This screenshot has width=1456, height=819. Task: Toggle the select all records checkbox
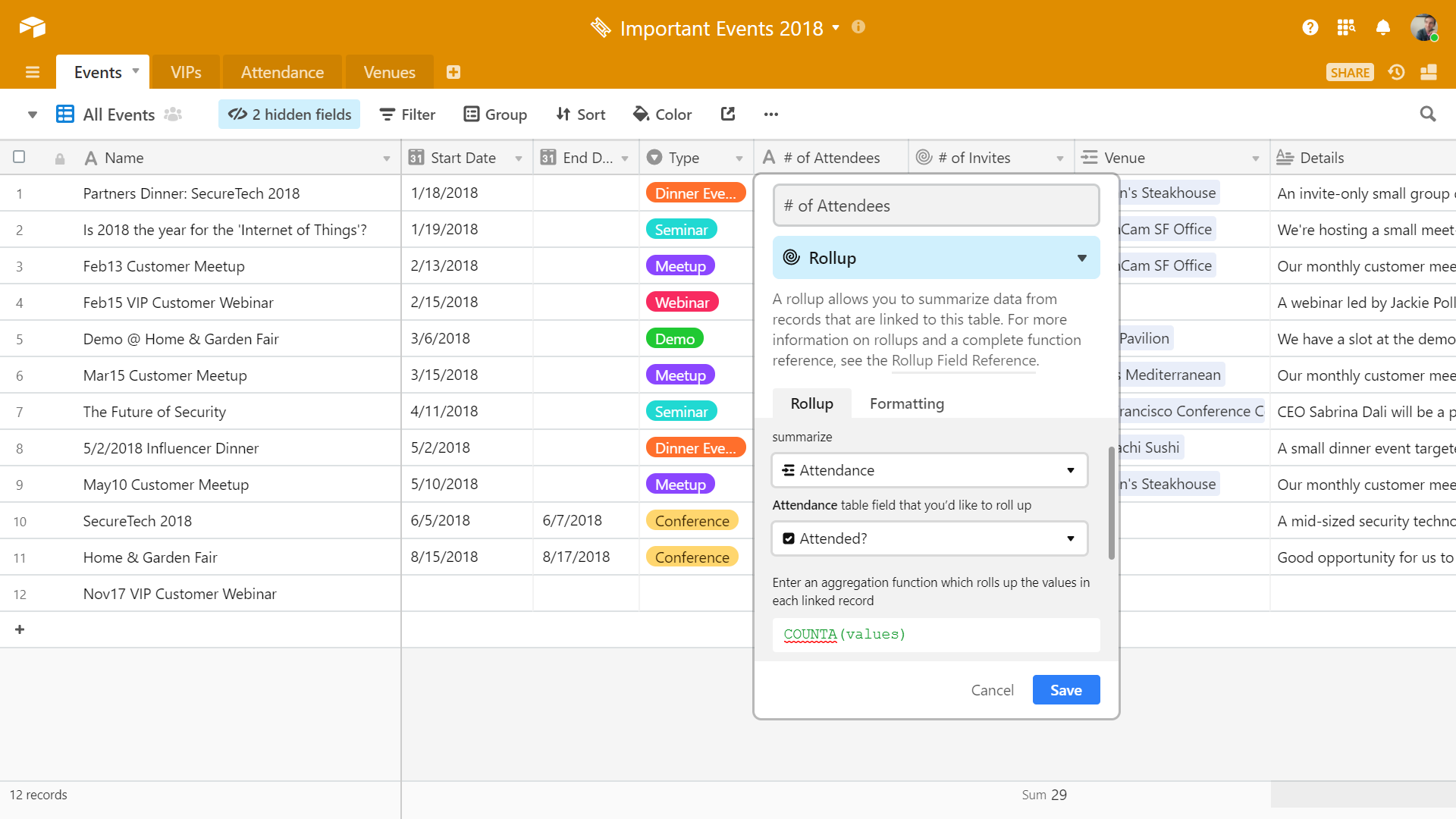[x=19, y=157]
